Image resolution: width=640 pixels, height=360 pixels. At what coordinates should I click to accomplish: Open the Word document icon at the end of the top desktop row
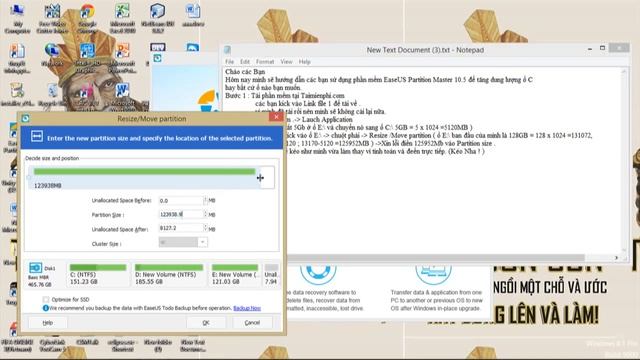coord(193,15)
